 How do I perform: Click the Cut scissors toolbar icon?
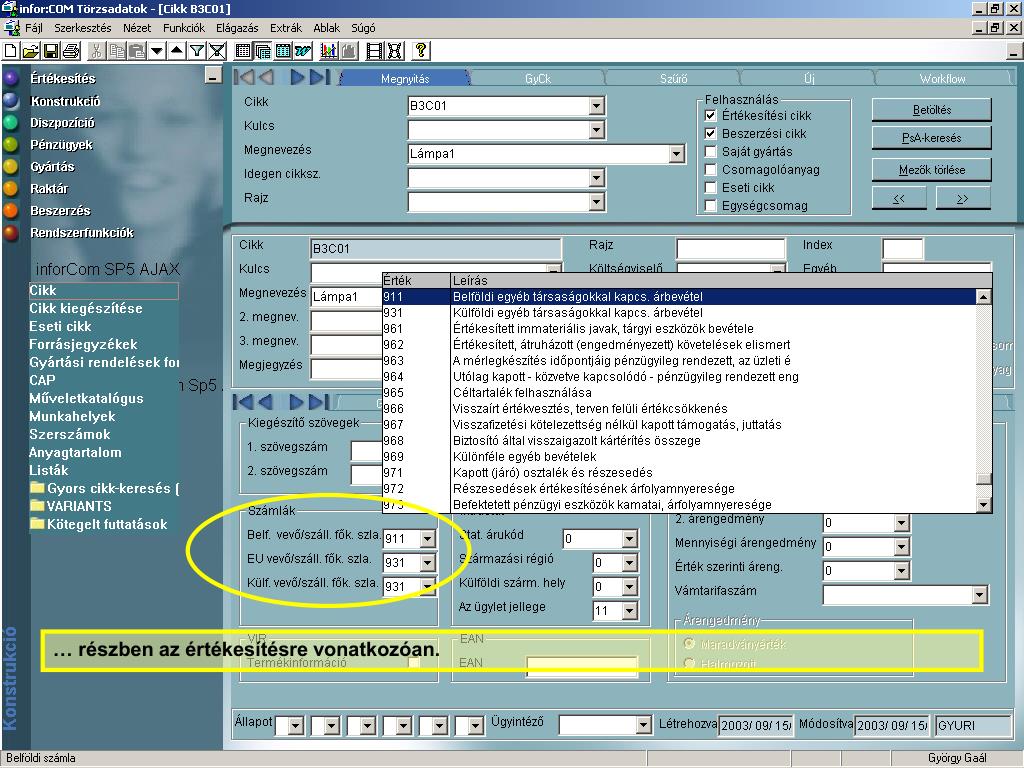[96, 51]
